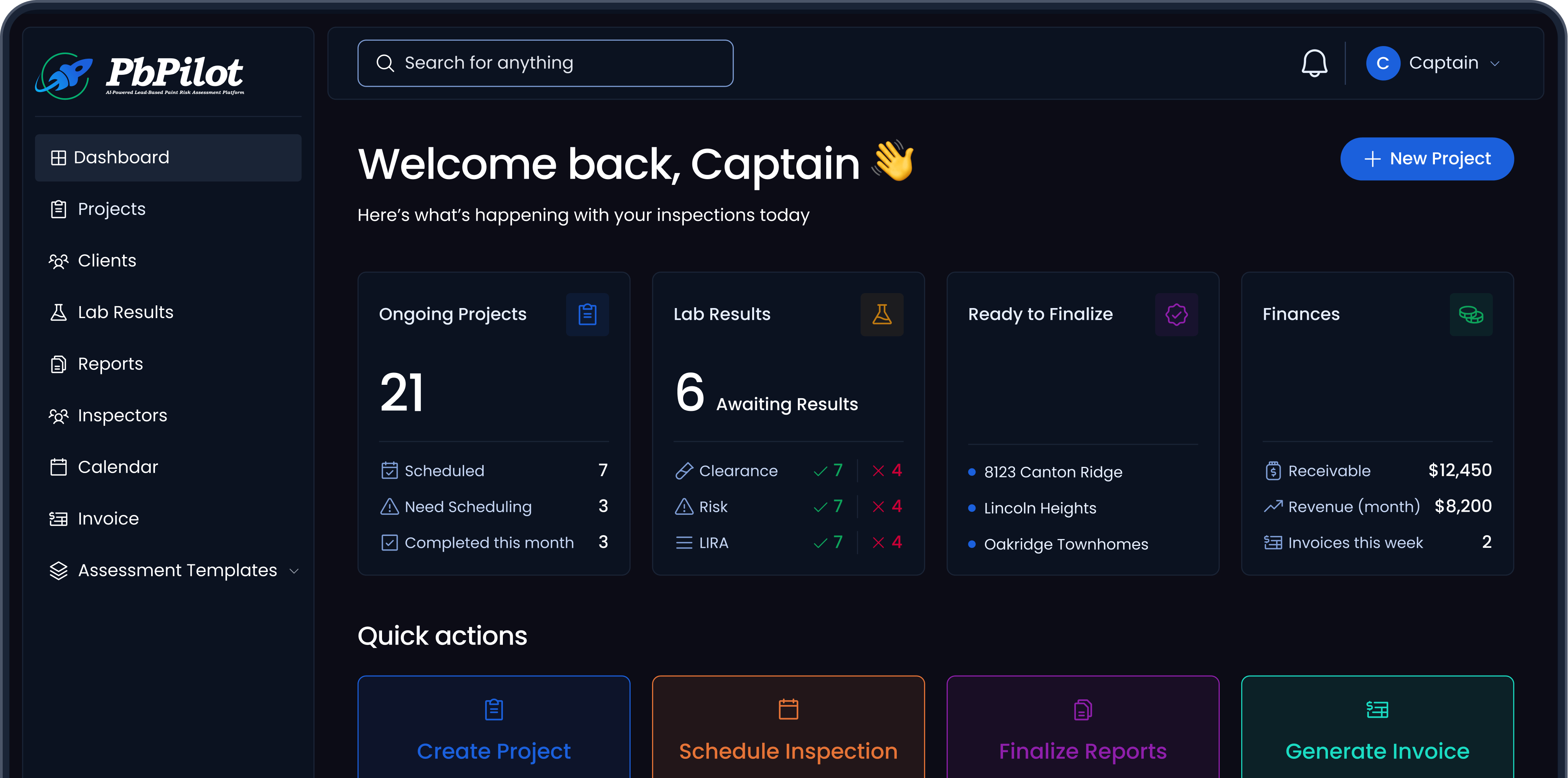
Task: Select the Lab Results flask icon in sidebar
Action: tap(58, 312)
